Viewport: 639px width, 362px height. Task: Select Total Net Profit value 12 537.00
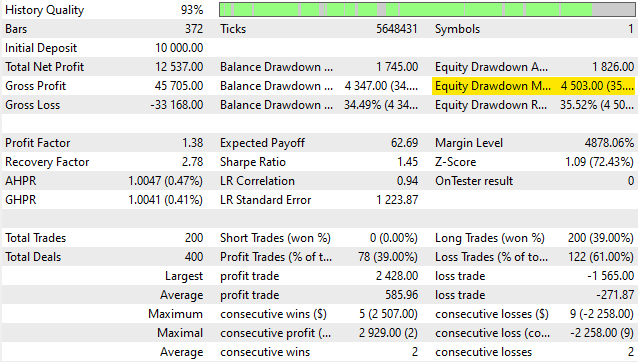pos(179,67)
